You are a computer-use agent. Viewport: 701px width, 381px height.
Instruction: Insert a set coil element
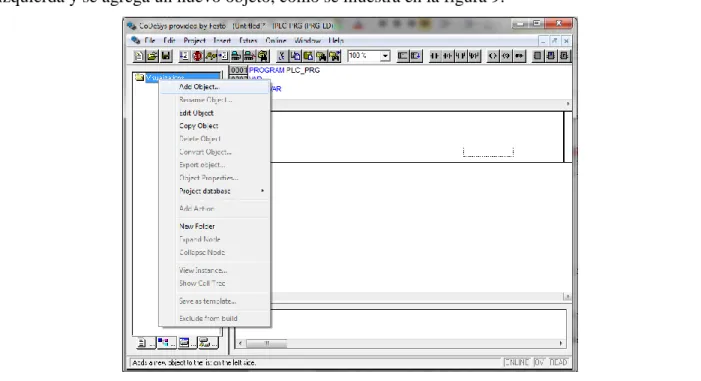pos(506,56)
